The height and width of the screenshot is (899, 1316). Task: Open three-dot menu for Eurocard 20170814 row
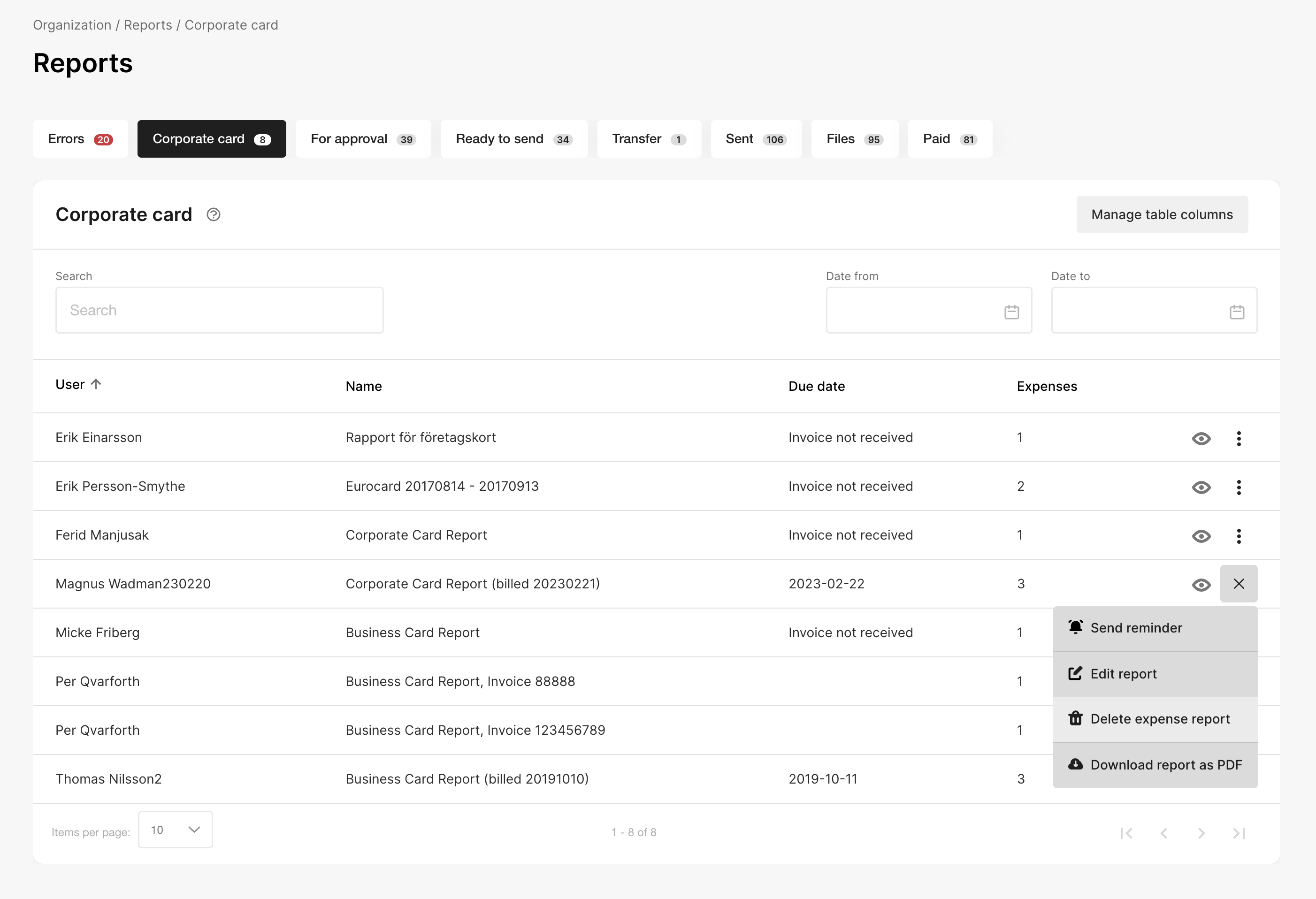(1239, 488)
